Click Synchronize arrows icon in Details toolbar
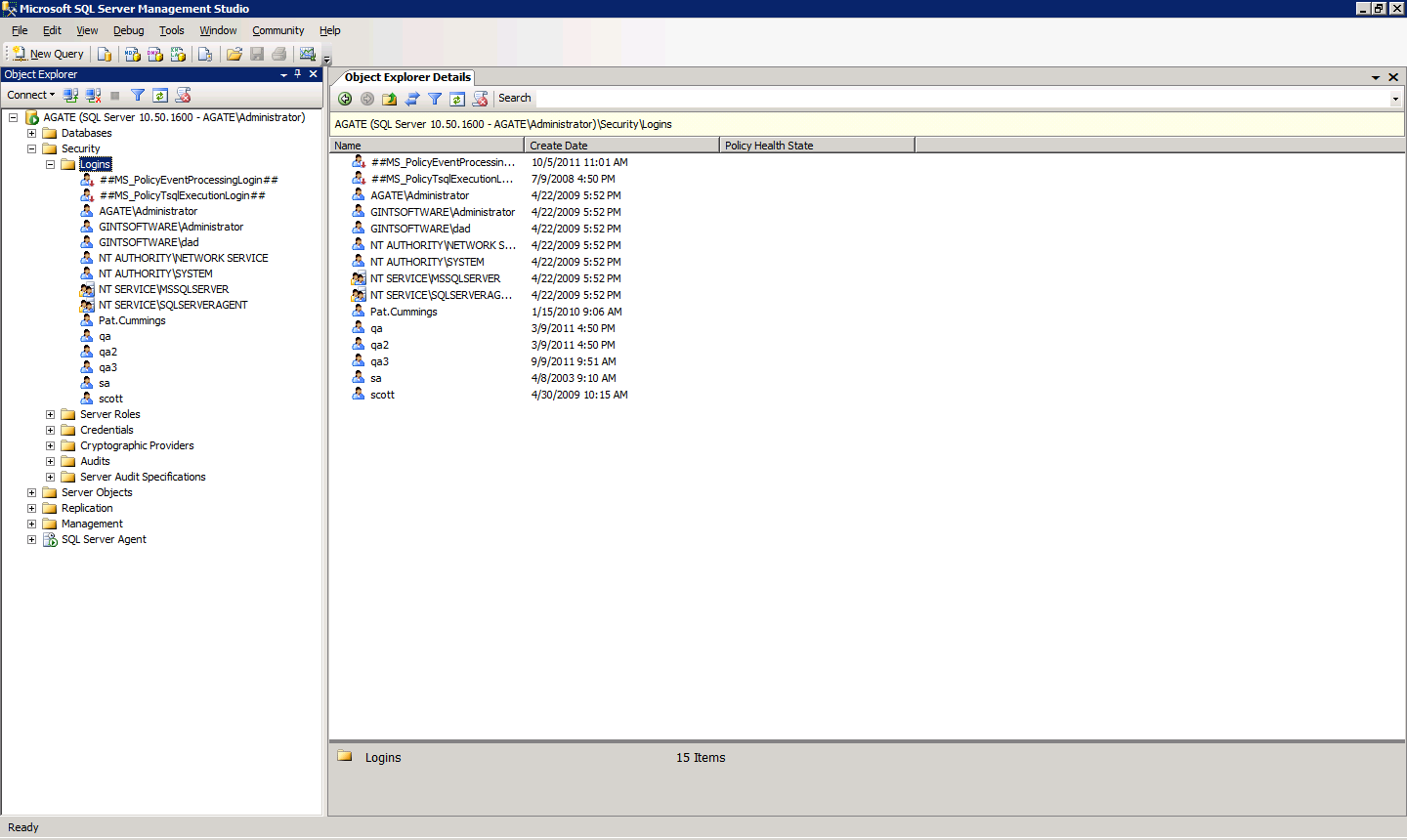The image size is (1407, 840). click(x=412, y=99)
